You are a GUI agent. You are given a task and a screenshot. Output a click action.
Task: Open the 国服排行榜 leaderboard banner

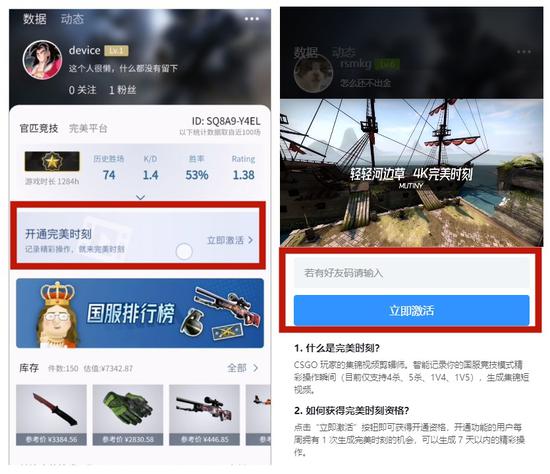coord(140,313)
